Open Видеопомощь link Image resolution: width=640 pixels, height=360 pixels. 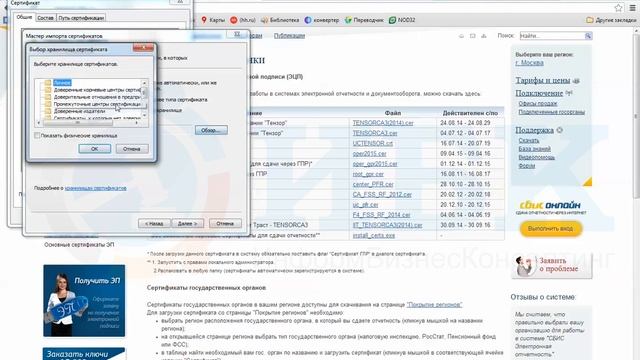[x=536, y=157]
